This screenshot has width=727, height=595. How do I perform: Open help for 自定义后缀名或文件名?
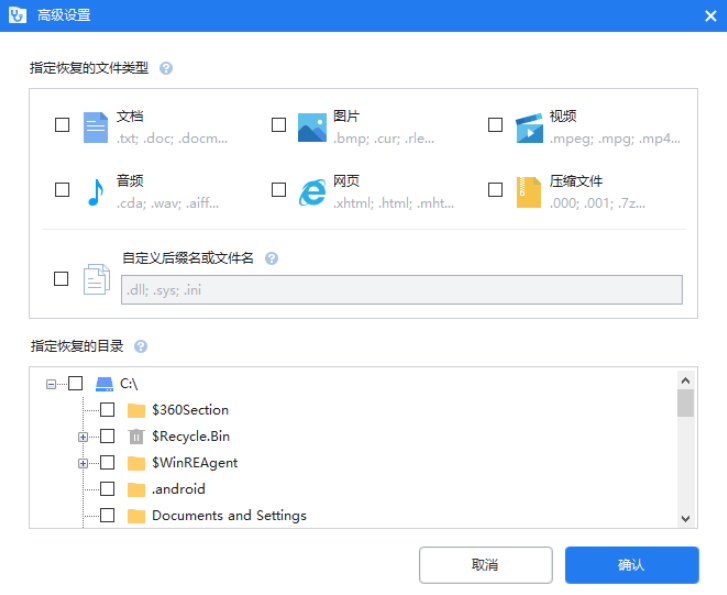click(x=271, y=258)
